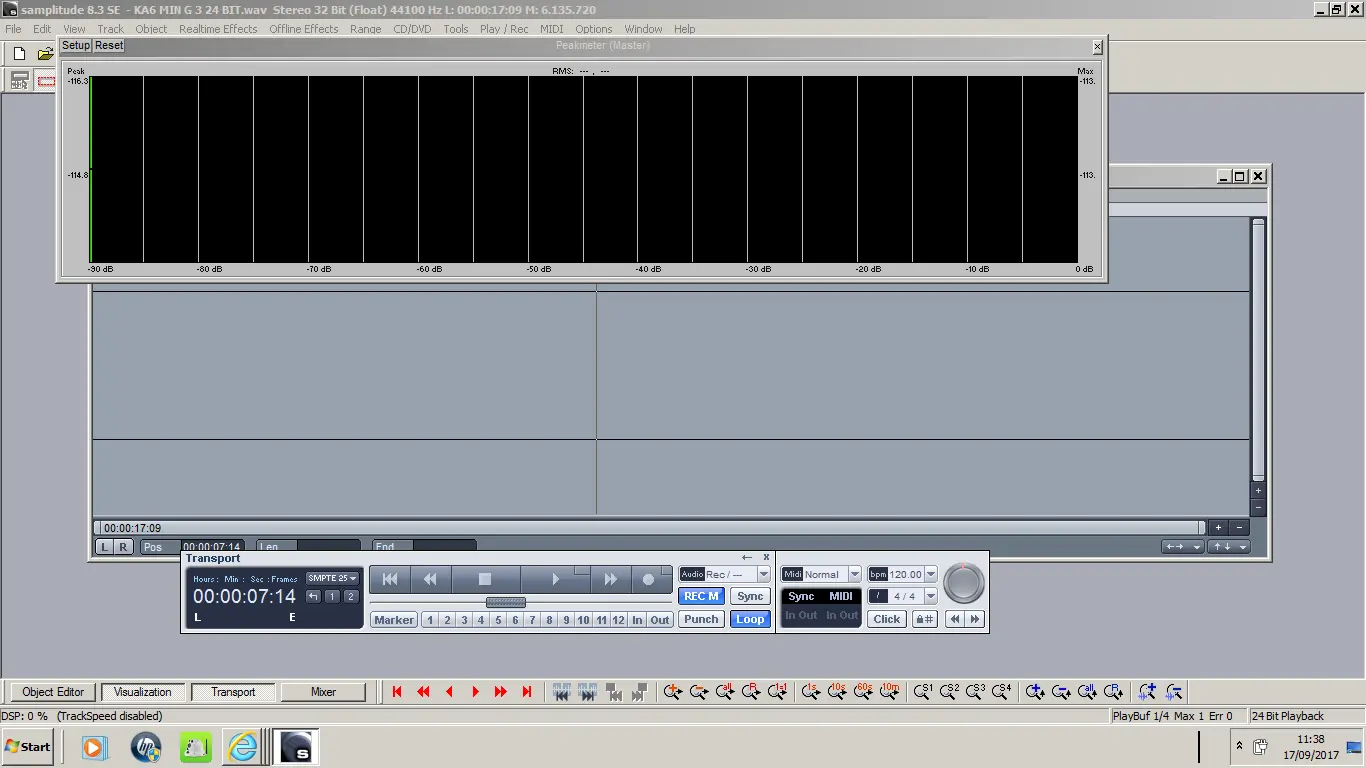Click the Transport position slider handle
This screenshot has width=1366, height=768.
pos(505,602)
